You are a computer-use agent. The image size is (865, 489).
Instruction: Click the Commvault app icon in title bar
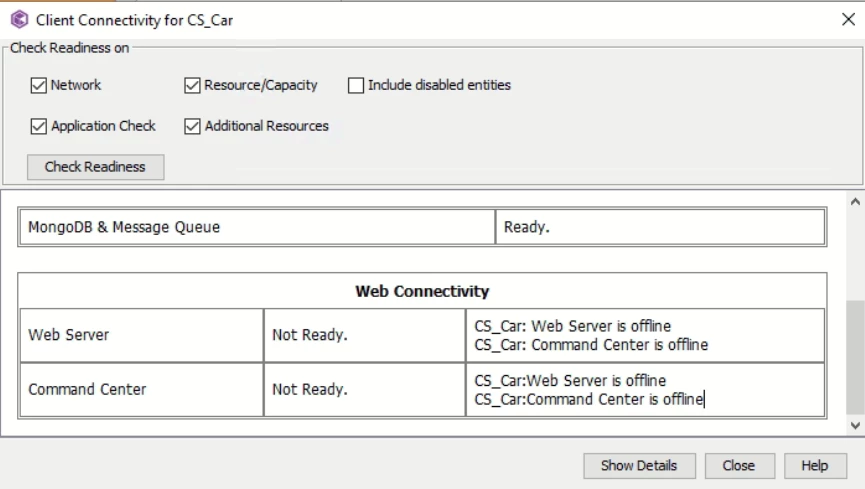(19, 19)
